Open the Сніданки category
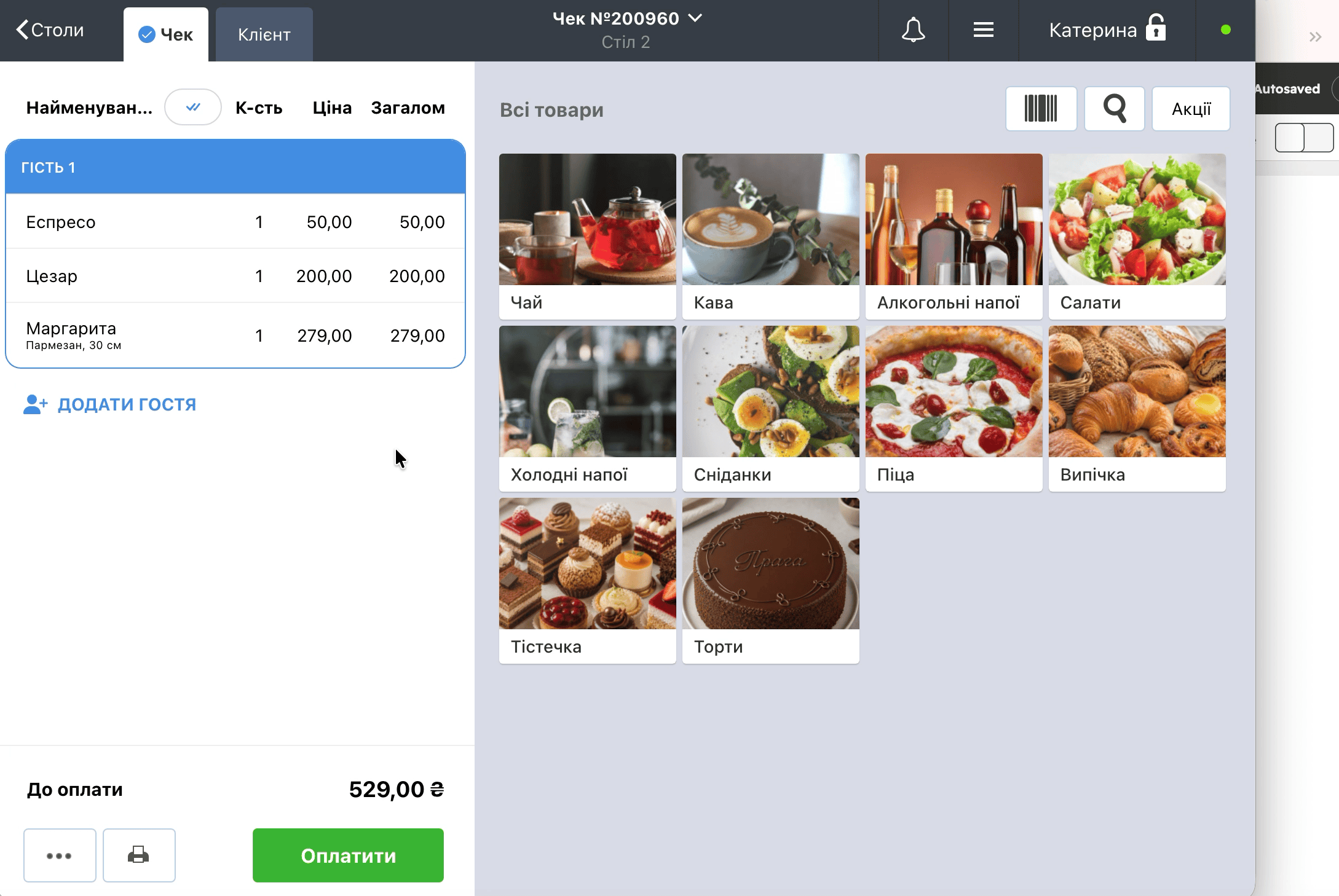The height and width of the screenshot is (896, 1339). tap(771, 408)
